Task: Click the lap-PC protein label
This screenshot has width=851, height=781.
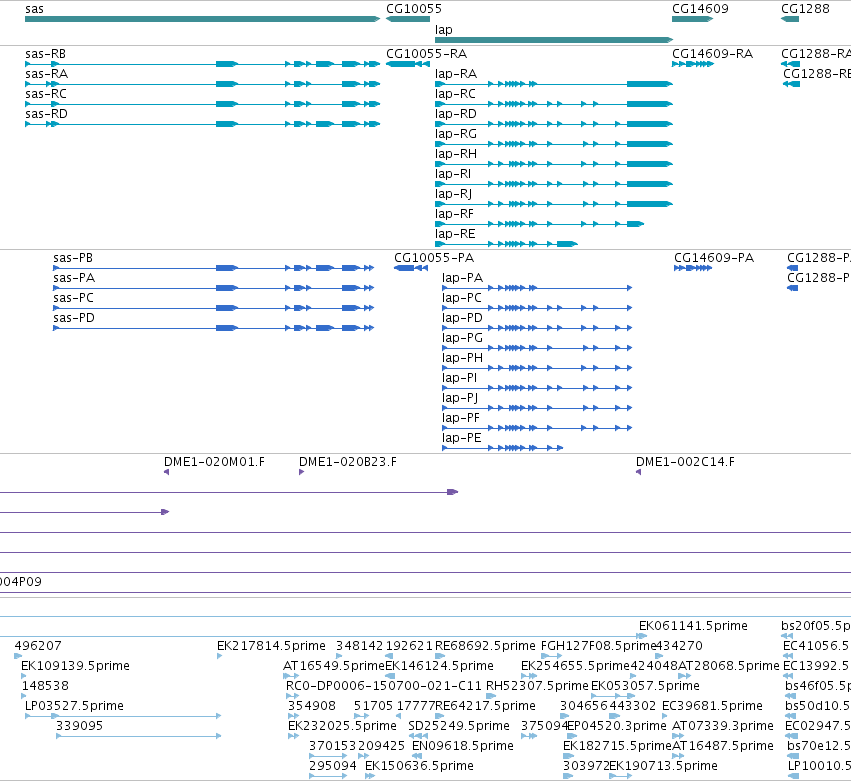Action: coord(462,298)
